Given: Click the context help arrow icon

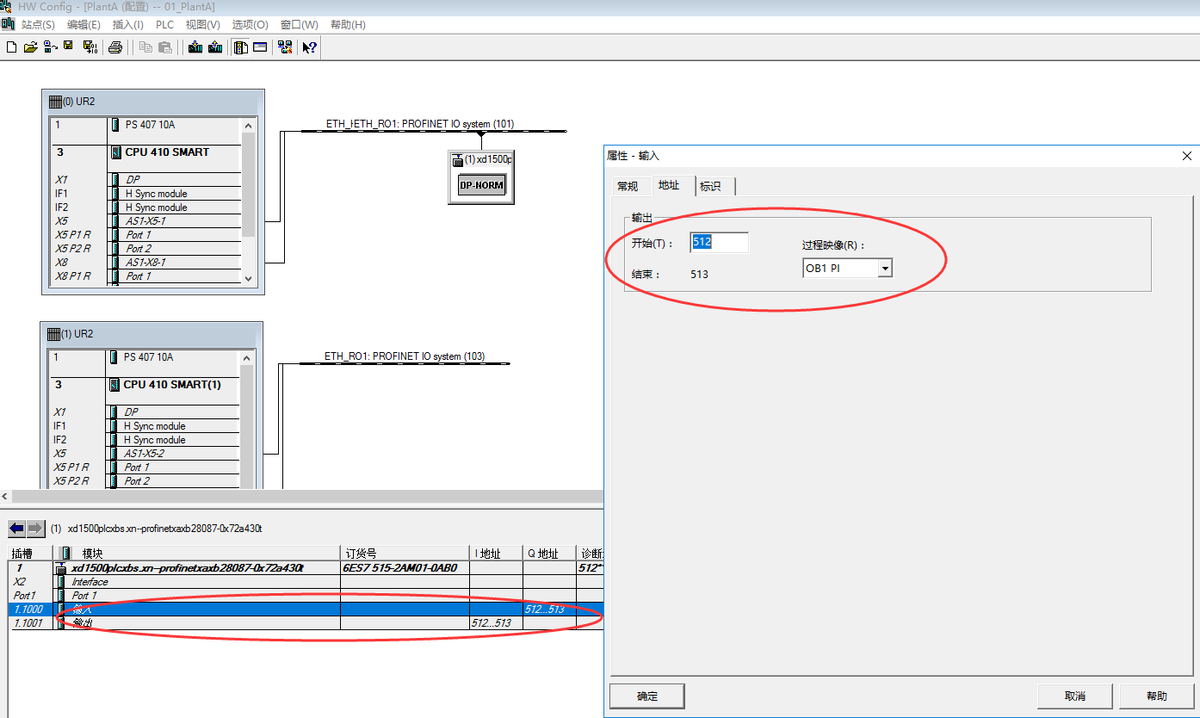Looking at the screenshot, I should (x=310, y=47).
